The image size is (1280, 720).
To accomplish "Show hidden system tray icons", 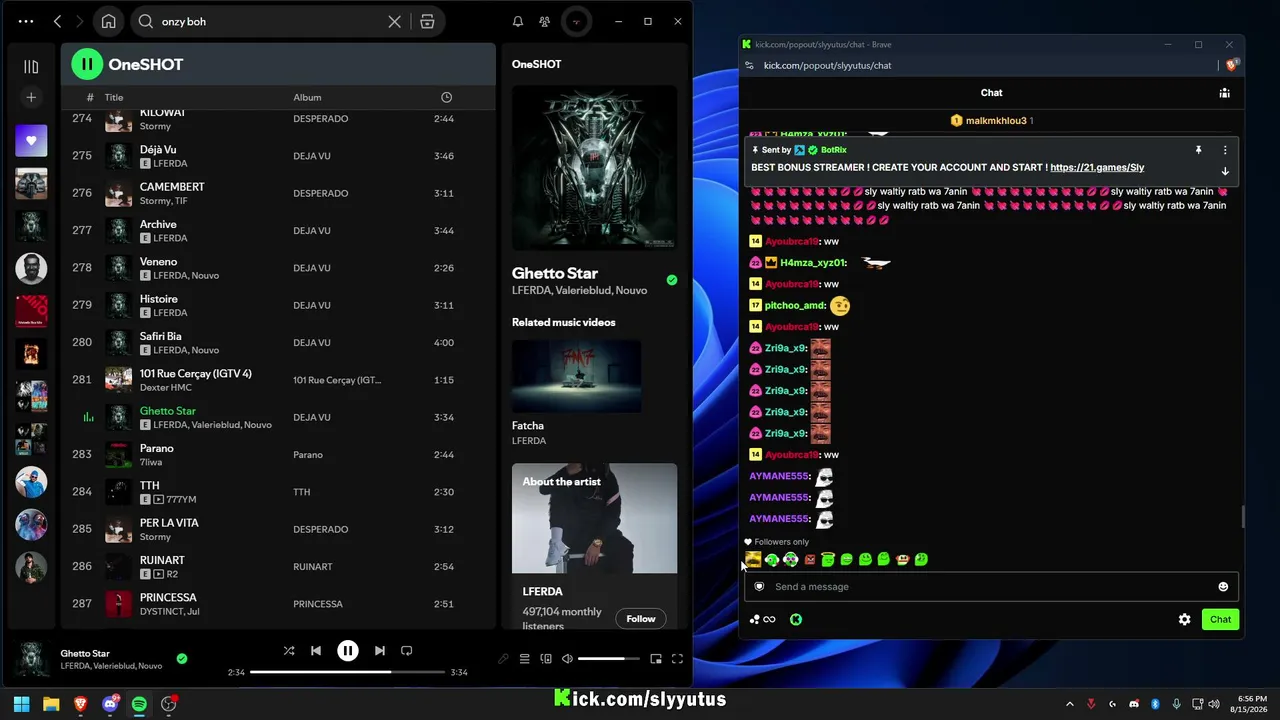I will [1070, 704].
